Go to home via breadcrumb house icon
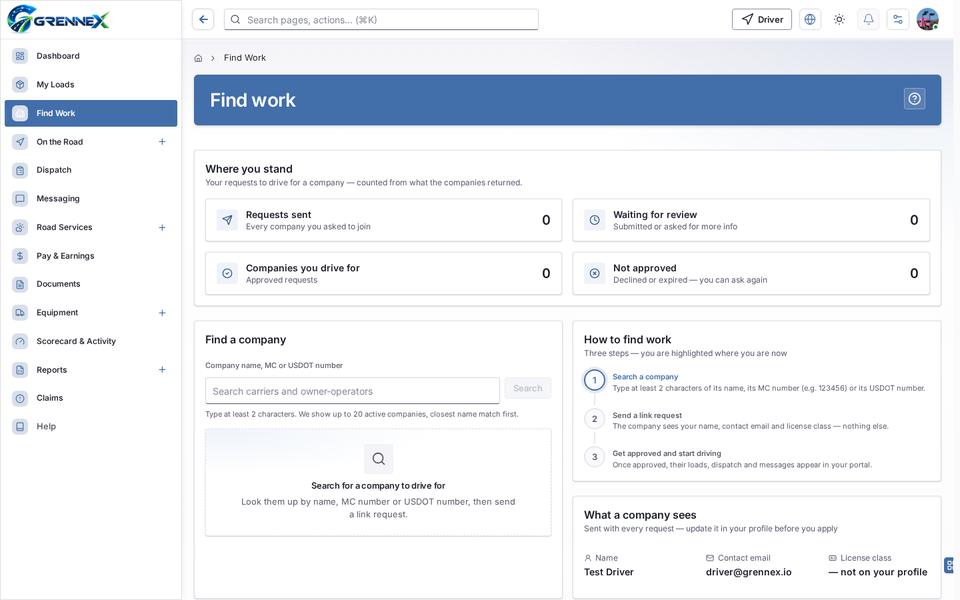The image size is (960, 600). (198, 58)
